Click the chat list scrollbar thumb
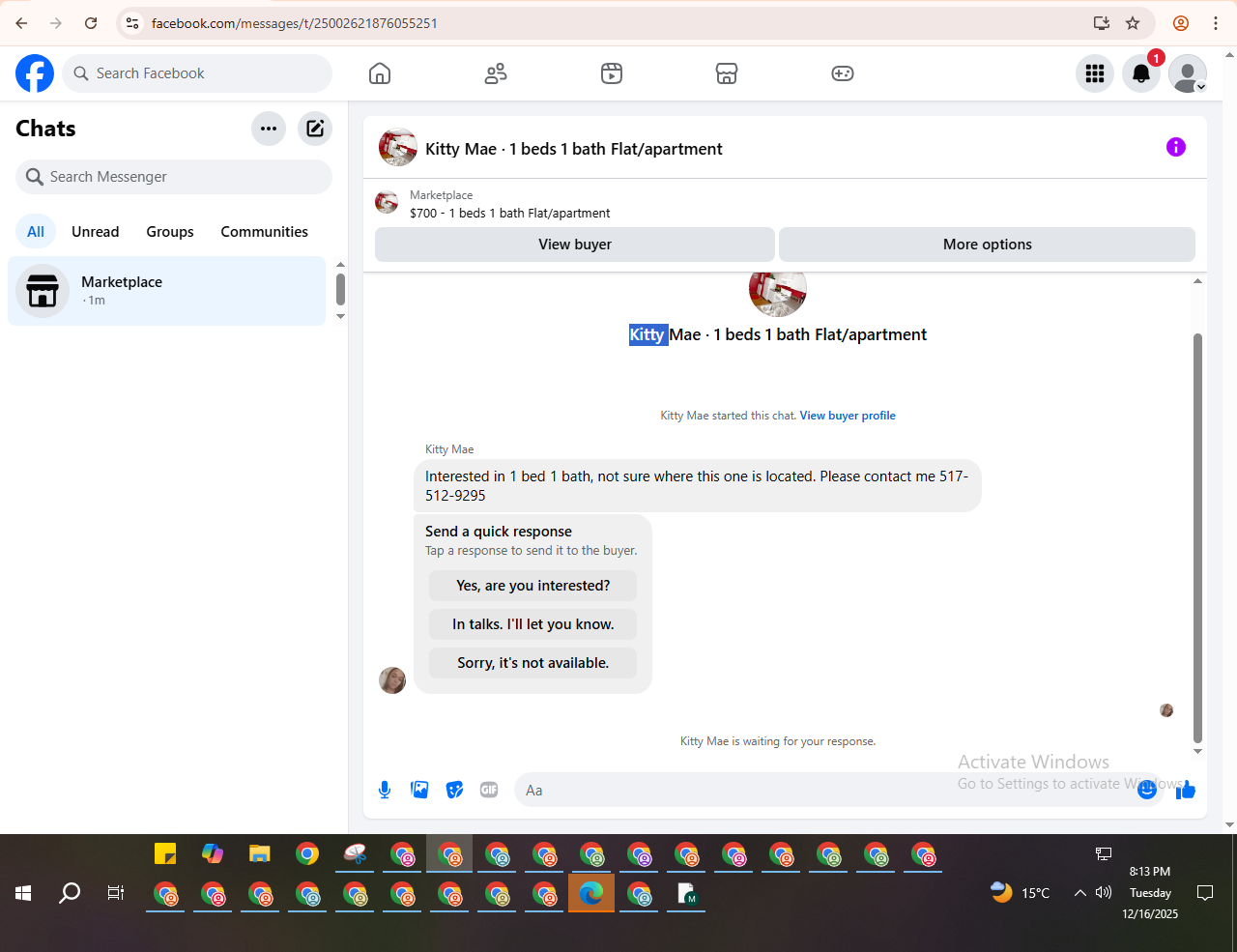The width and height of the screenshot is (1237, 952). 340,289
